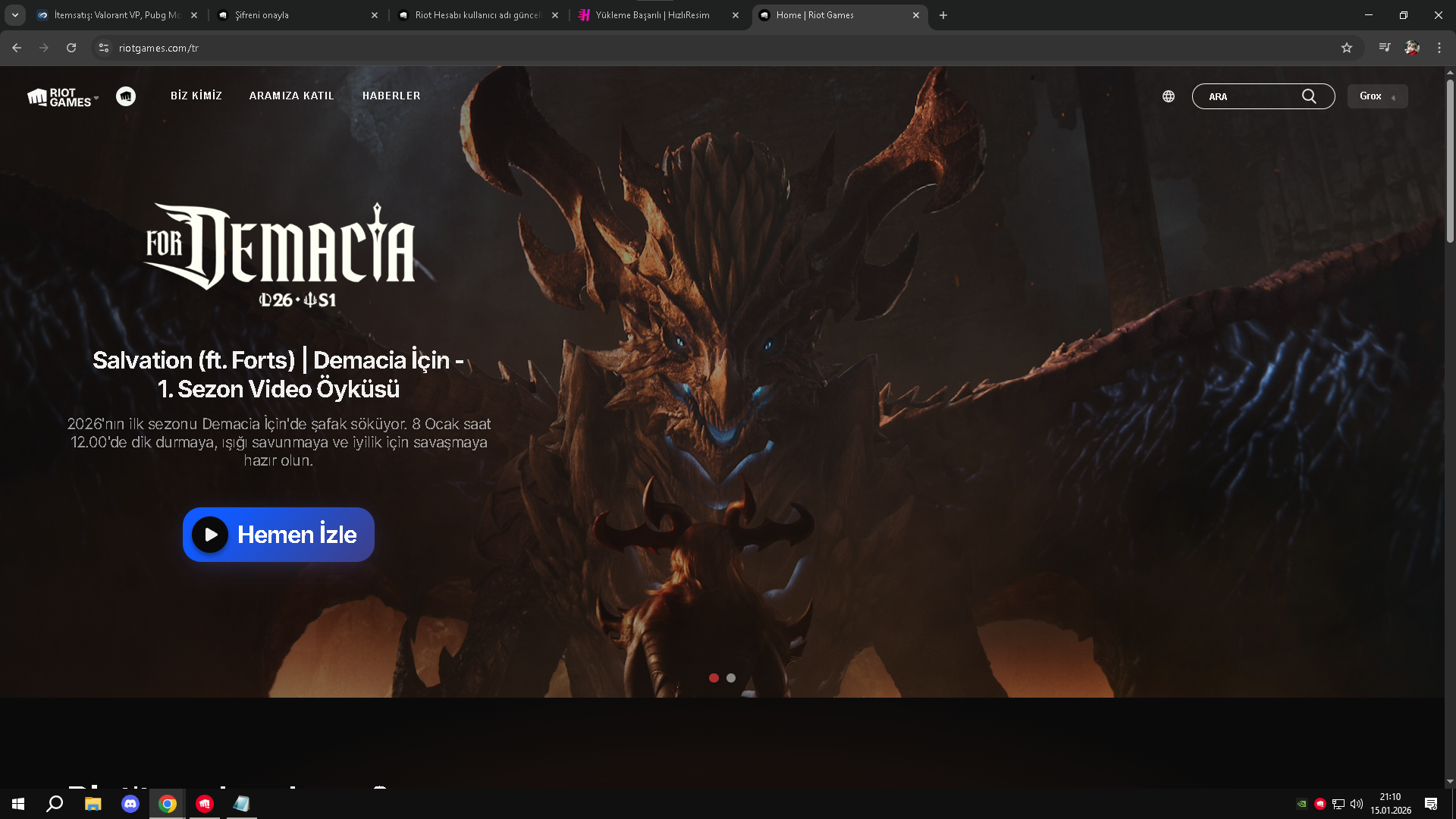Open Riot Client from the taskbar
Viewport: 1456px width, 819px height.
coord(205,804)
